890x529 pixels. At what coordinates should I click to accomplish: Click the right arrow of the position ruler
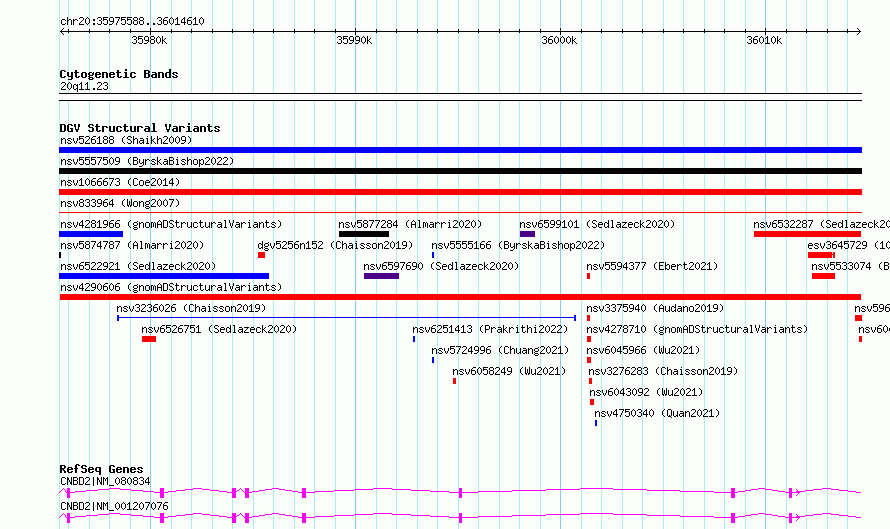coord(859,31)
